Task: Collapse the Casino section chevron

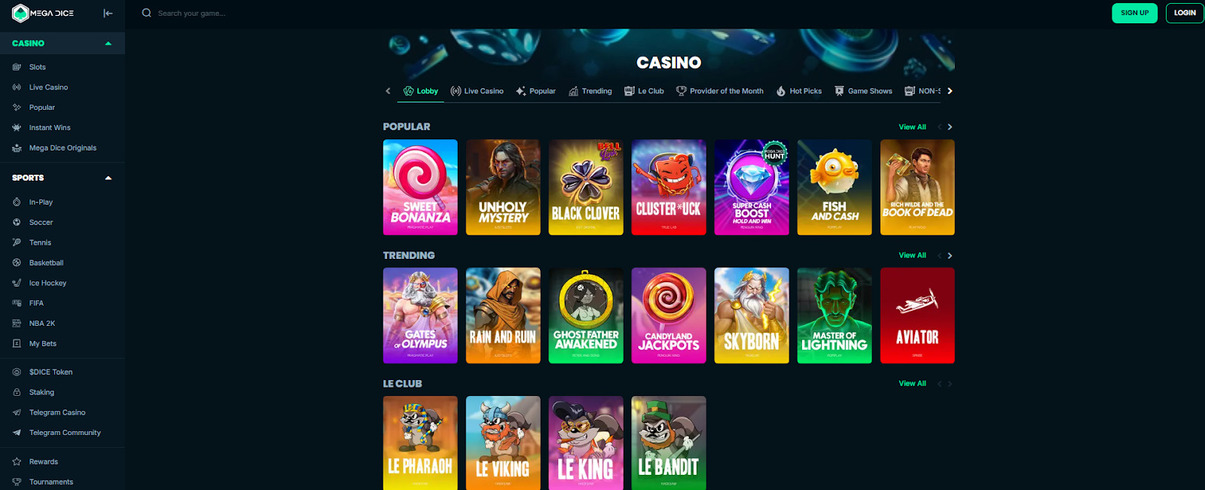Action: (108, 44)
